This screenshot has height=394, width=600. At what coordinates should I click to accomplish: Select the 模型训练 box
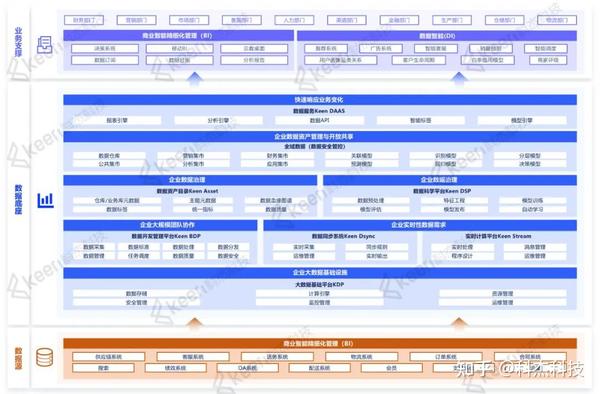[x=533, y=200]
